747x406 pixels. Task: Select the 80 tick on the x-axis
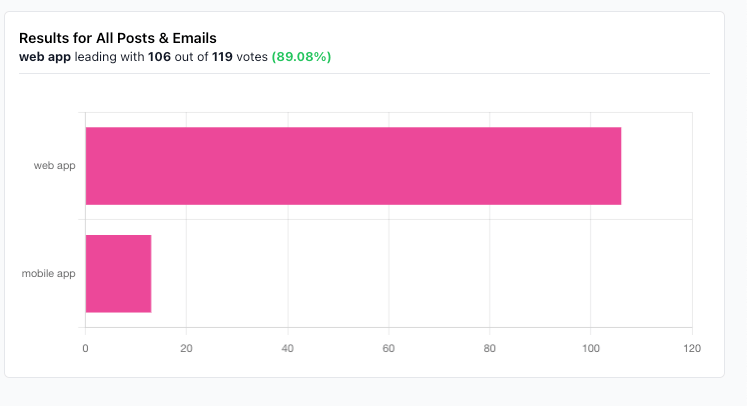pyautogui.click(x=489, y=348)
